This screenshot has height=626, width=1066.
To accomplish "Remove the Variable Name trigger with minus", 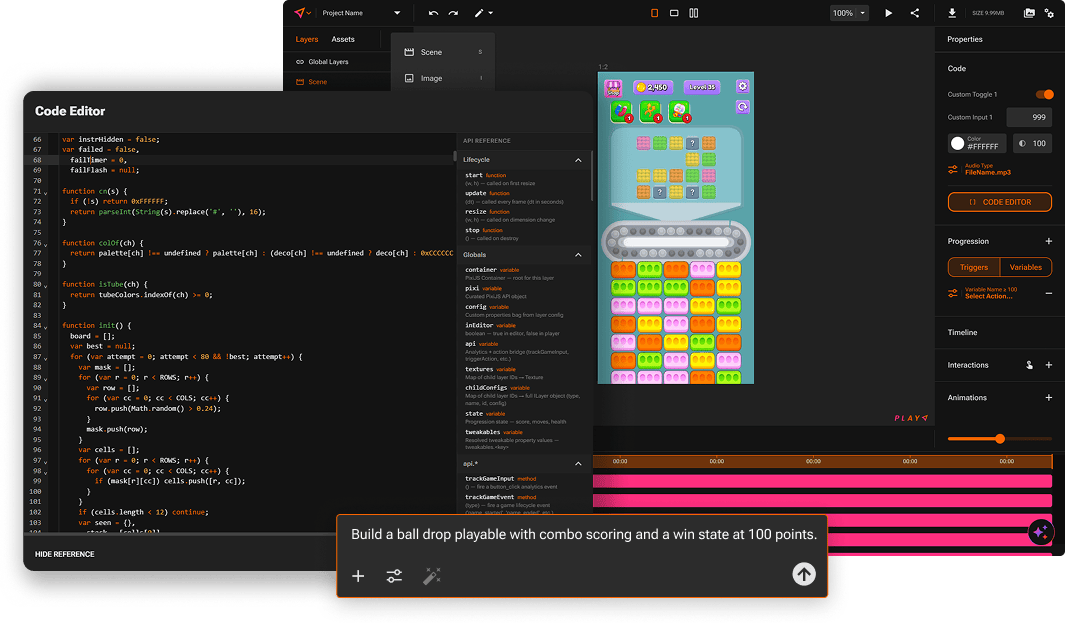I will [1048, 293].
